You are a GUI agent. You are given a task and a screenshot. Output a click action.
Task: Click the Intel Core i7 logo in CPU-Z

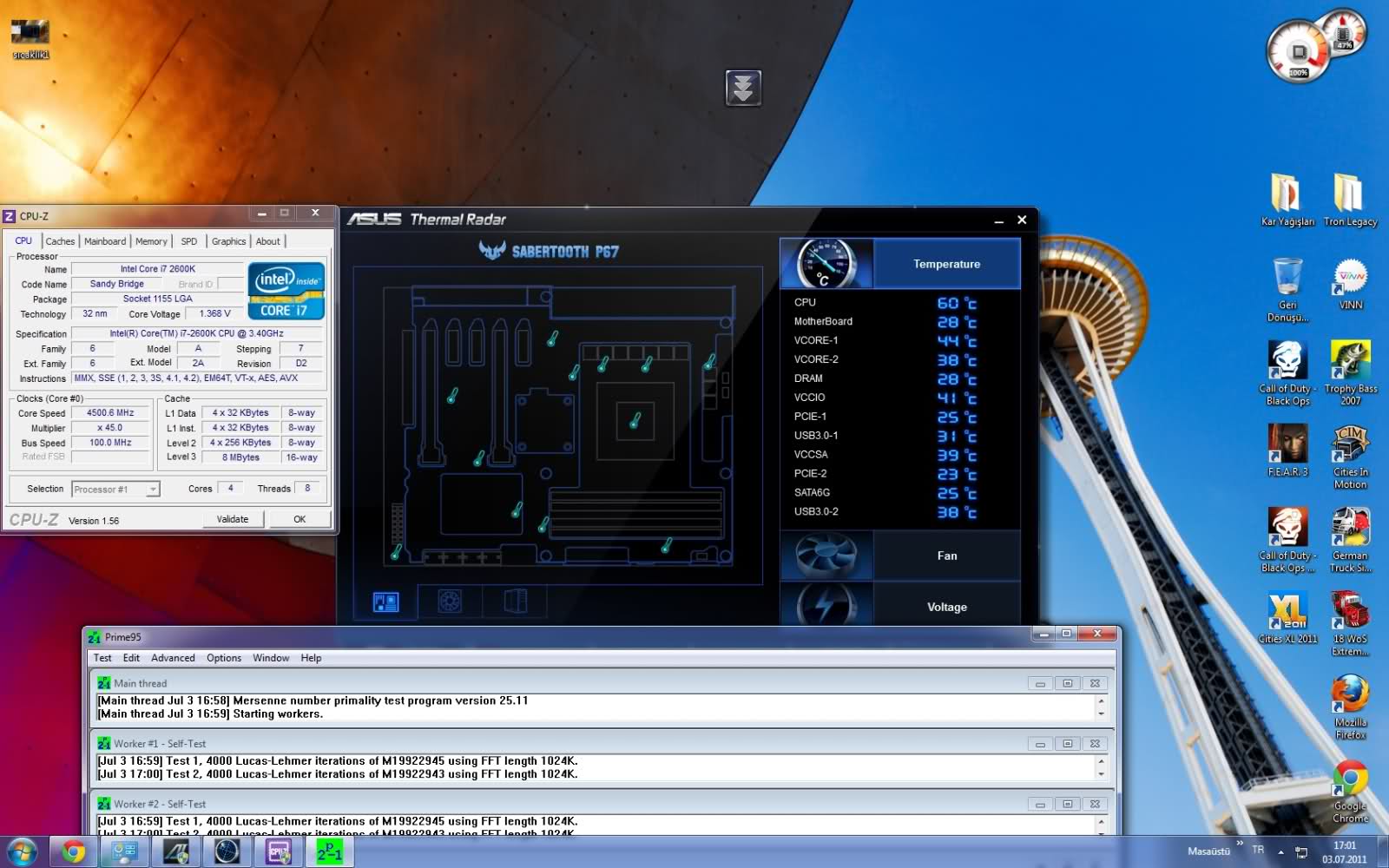[x=286, y=291]
